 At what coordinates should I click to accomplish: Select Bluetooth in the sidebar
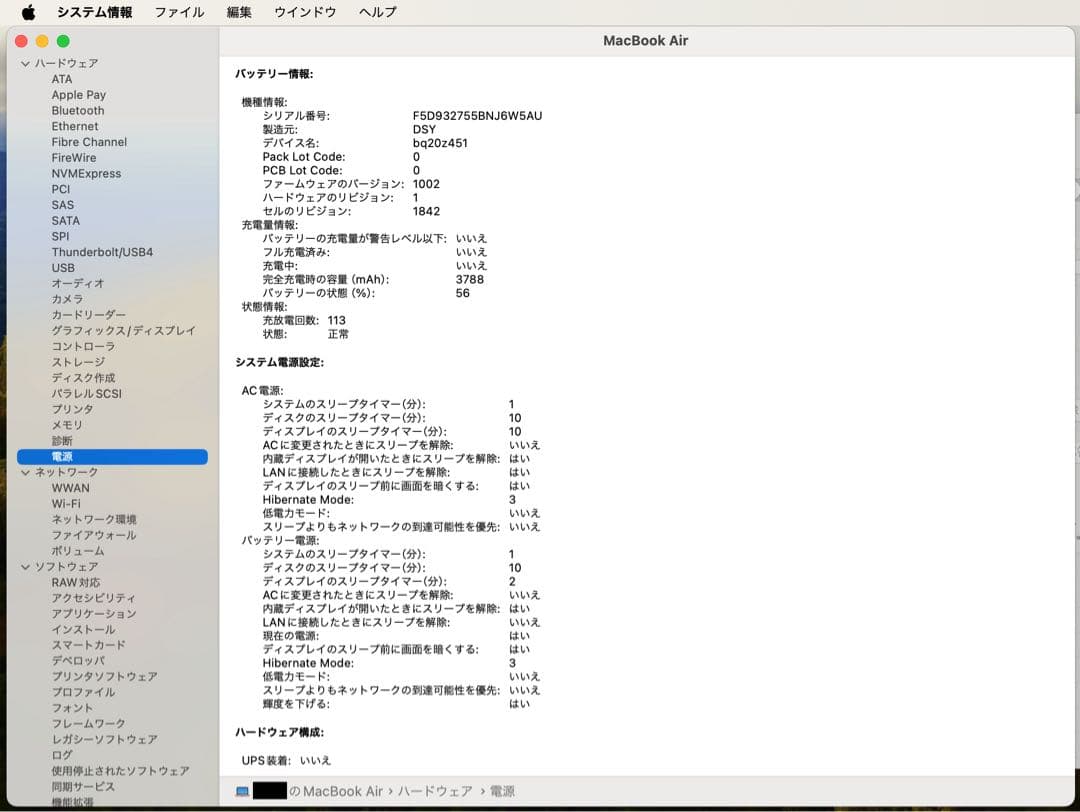(77, 110)
